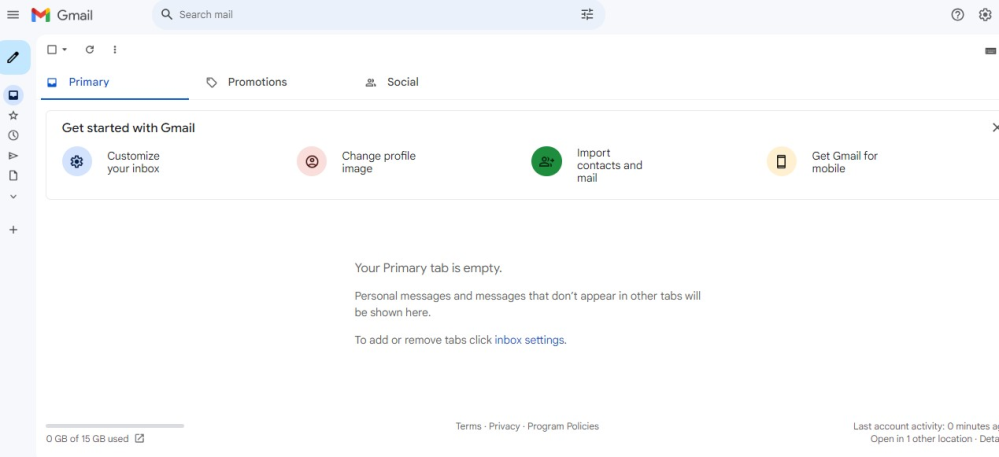Open the More three-dot menu

115,50
